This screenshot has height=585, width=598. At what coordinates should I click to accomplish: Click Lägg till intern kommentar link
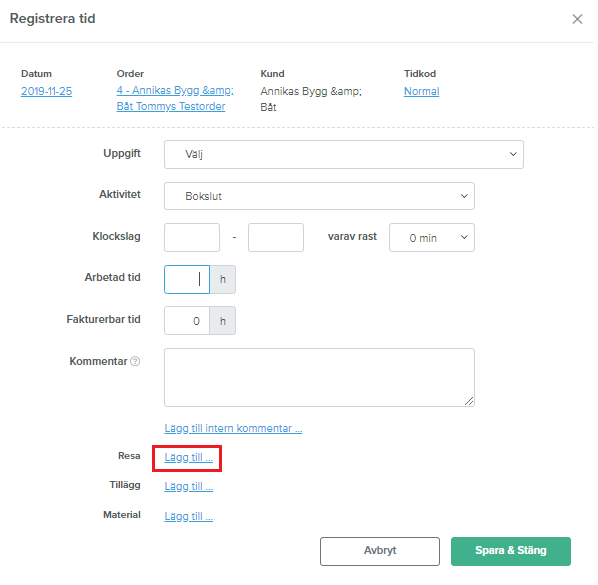pyautogui.click(x=233, y=428)
